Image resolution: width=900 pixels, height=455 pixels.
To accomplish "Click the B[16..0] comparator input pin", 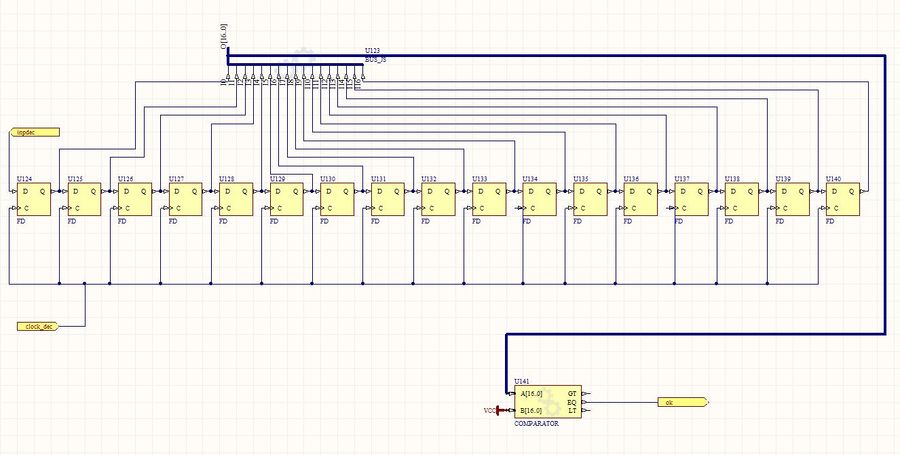I will tap(531, 411).
